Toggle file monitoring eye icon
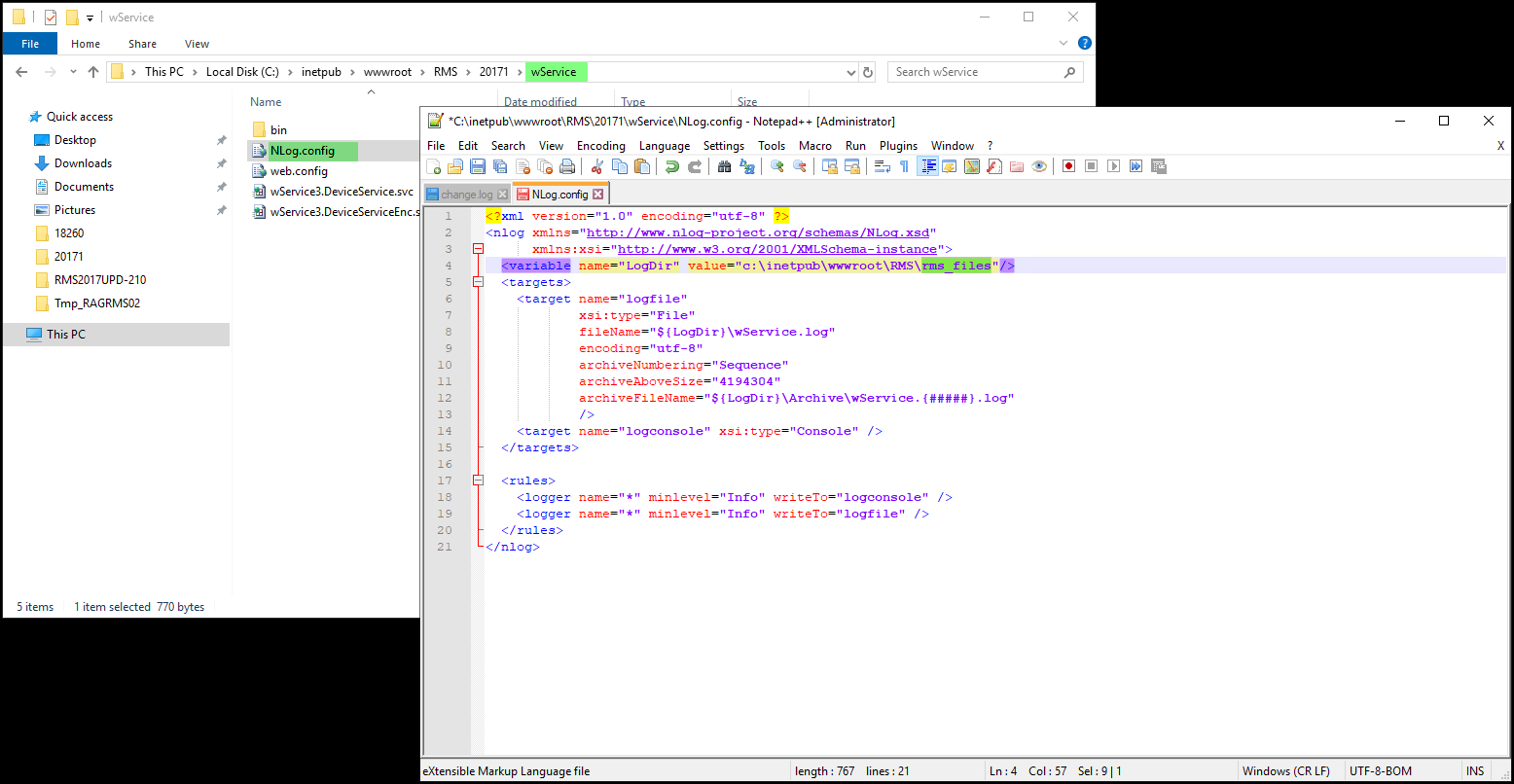This screenshot has height=784, width=1514. (x=1039, y=166)
